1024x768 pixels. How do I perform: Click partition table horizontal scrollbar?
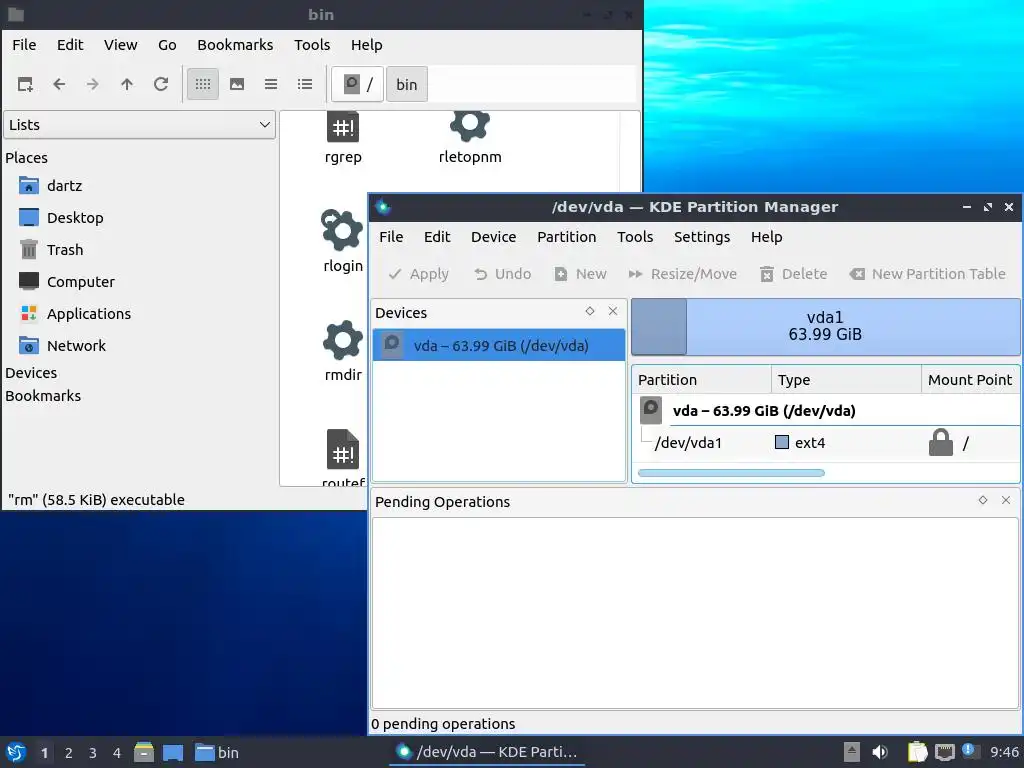(x=731, y=473)
